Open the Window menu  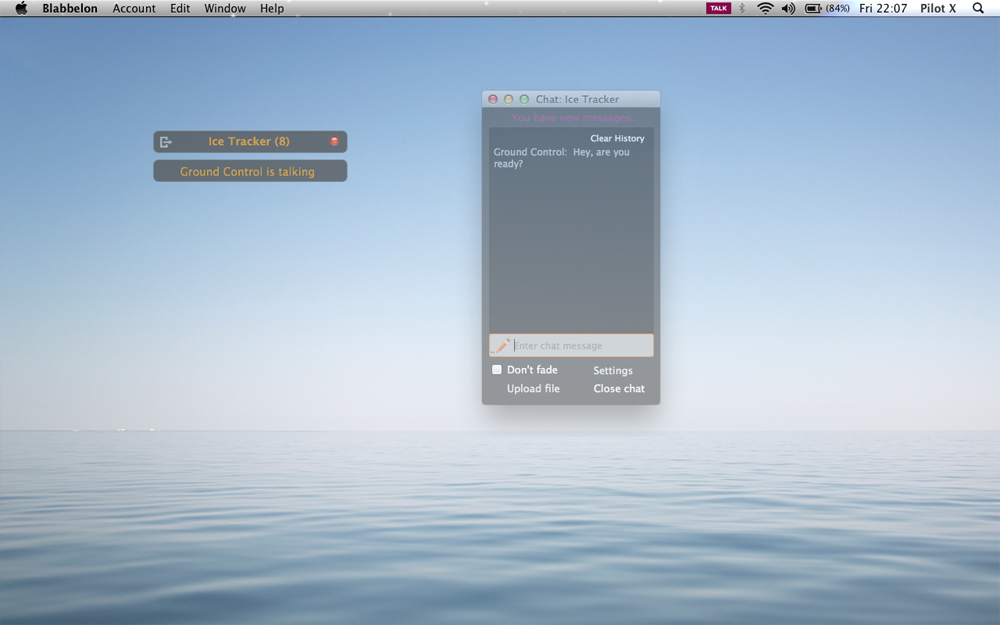[225, 8]
